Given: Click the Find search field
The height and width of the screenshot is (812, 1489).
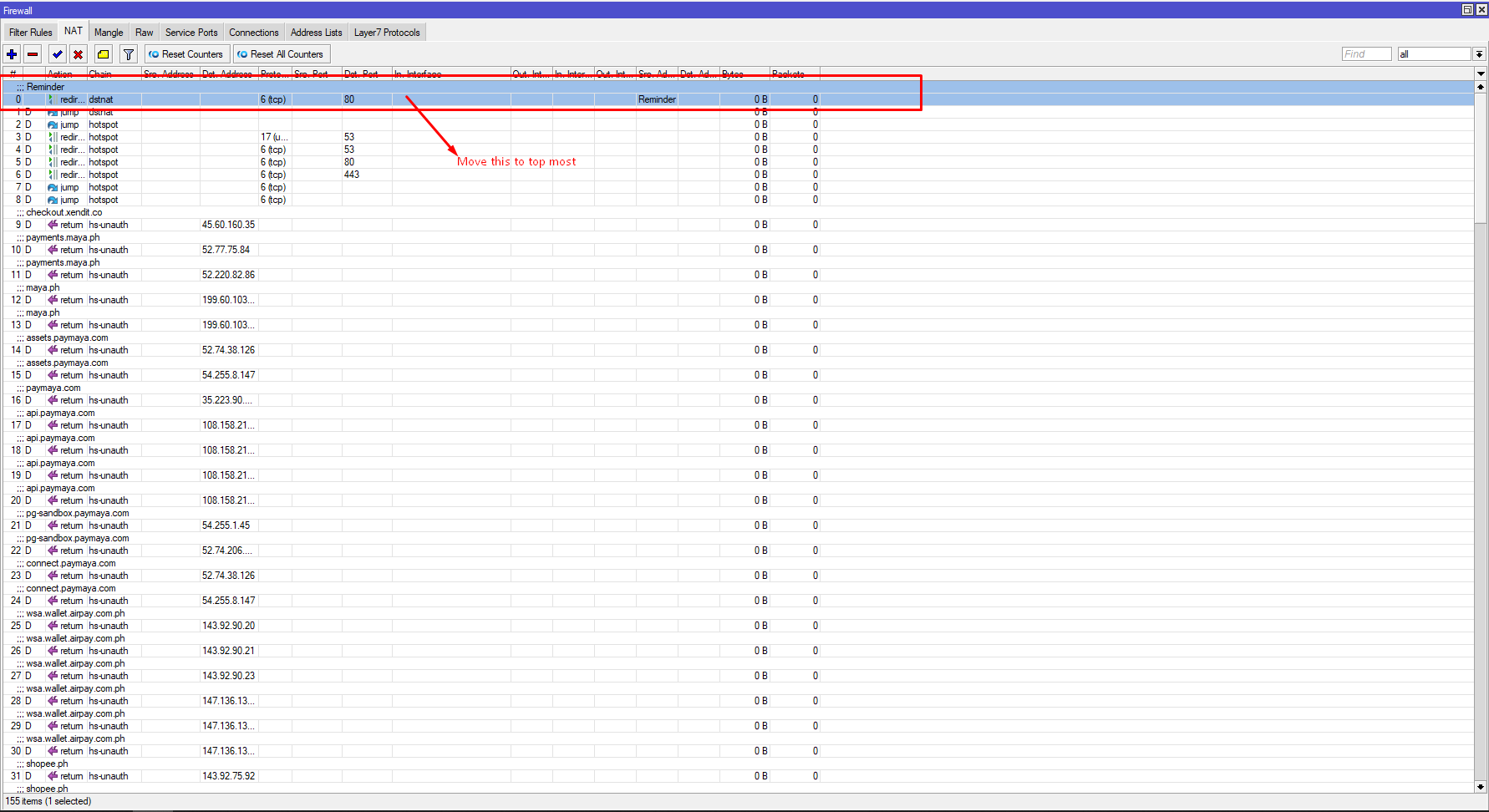Looking at the screenshot, I should coord(1366,54).
